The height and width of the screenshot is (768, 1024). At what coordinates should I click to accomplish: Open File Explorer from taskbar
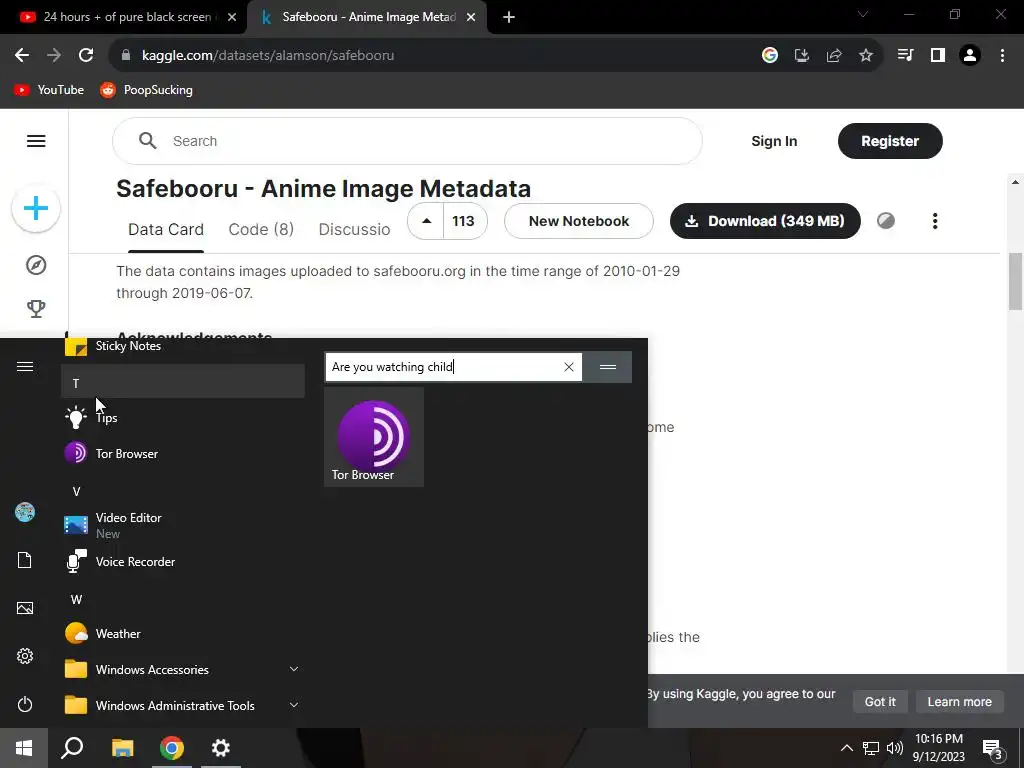coord(122,748)
